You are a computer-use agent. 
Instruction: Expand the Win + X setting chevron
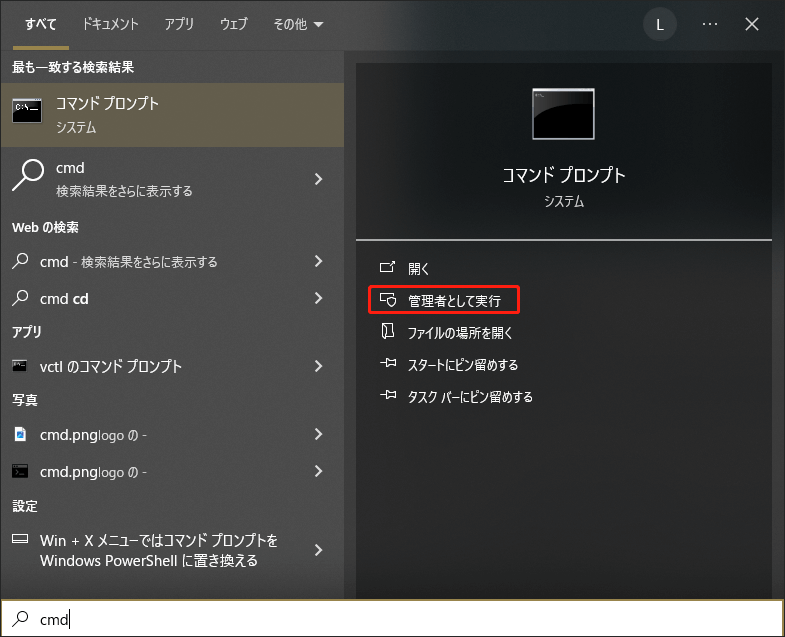[x=318, y=550]
